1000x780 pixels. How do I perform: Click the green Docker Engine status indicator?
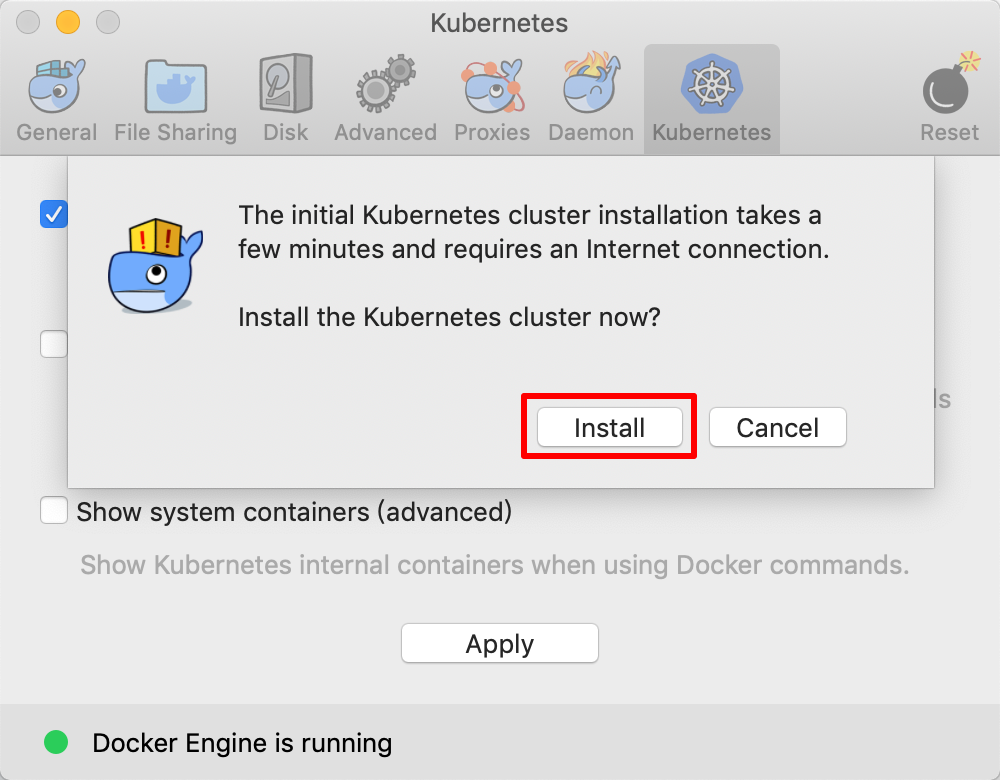coord(56,742)
